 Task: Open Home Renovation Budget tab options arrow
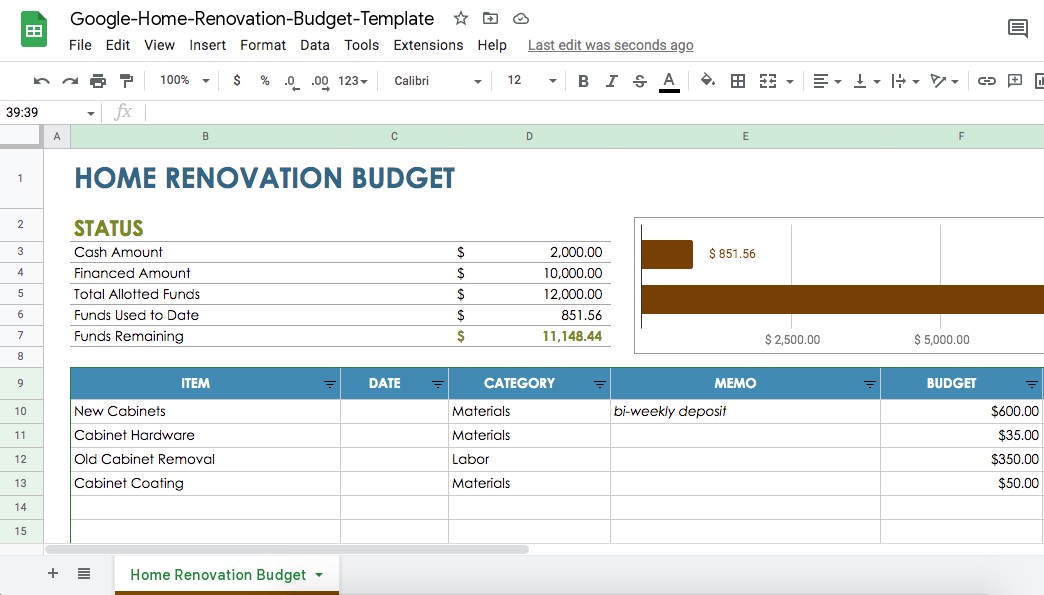click(319, 575)
